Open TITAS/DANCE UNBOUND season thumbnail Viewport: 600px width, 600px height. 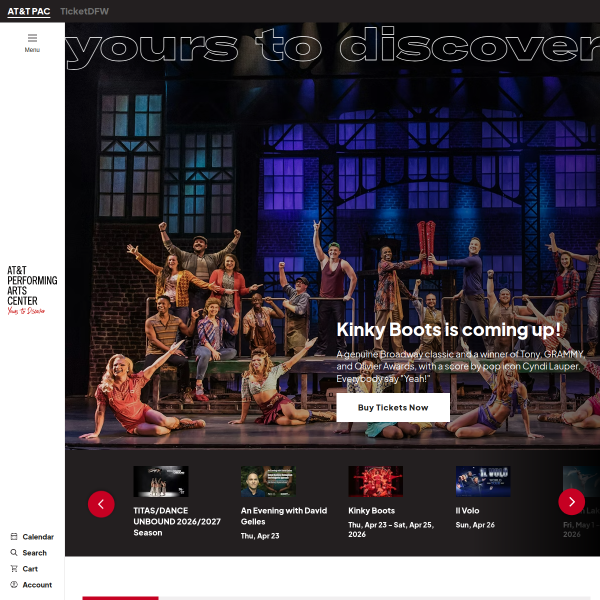[x=161, y=481]
